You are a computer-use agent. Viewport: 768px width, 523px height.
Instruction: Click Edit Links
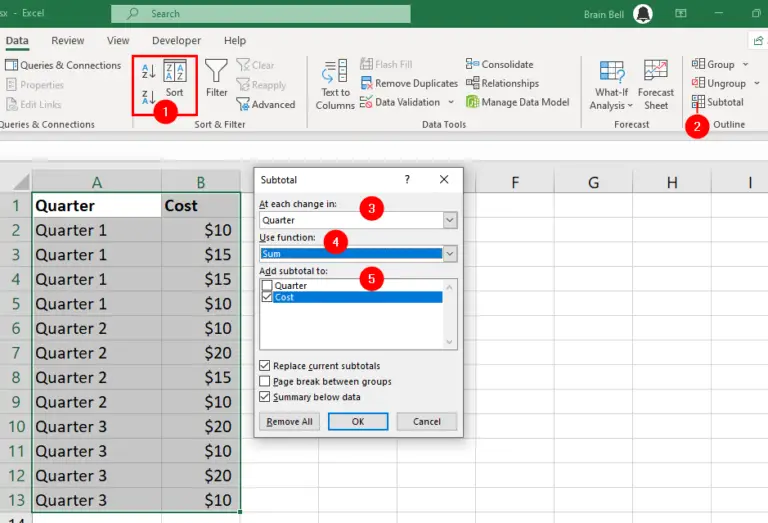point(34,104)
